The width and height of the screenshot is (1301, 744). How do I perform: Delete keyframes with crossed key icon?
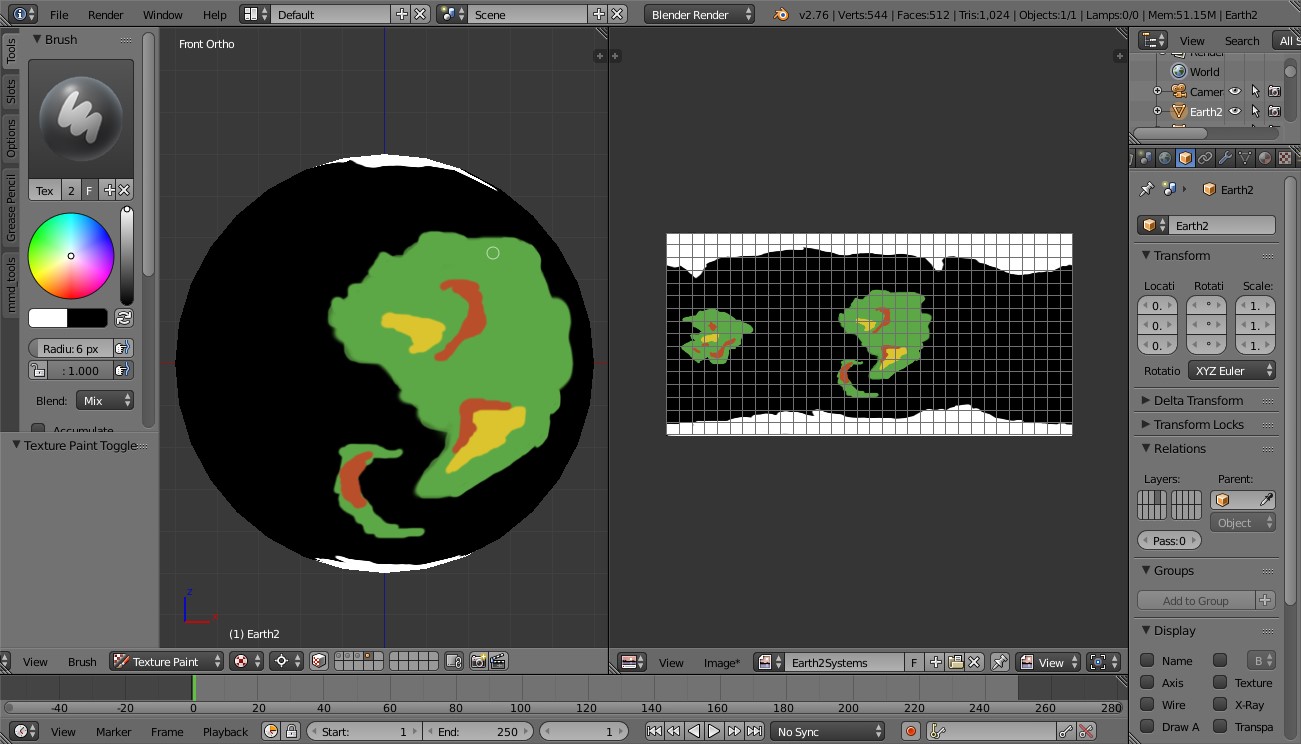point(1087,731)
